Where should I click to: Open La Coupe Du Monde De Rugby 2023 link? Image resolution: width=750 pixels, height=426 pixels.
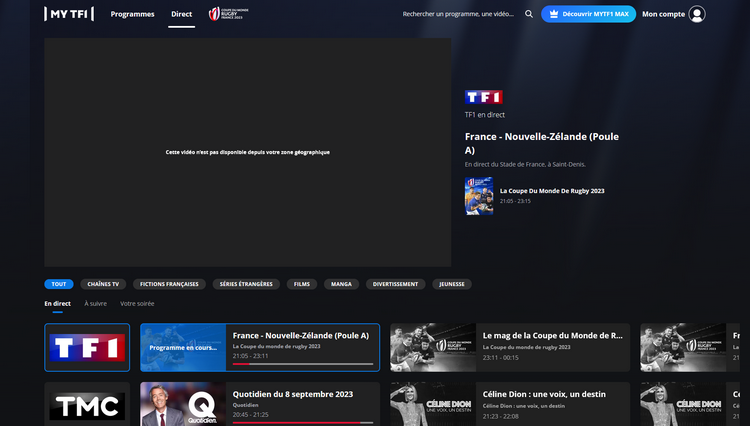click(552, 191)
